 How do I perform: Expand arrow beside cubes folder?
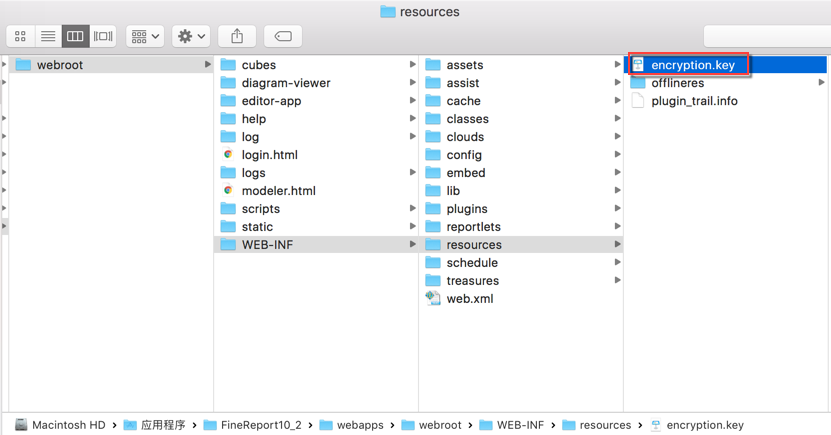coord(412,65)
